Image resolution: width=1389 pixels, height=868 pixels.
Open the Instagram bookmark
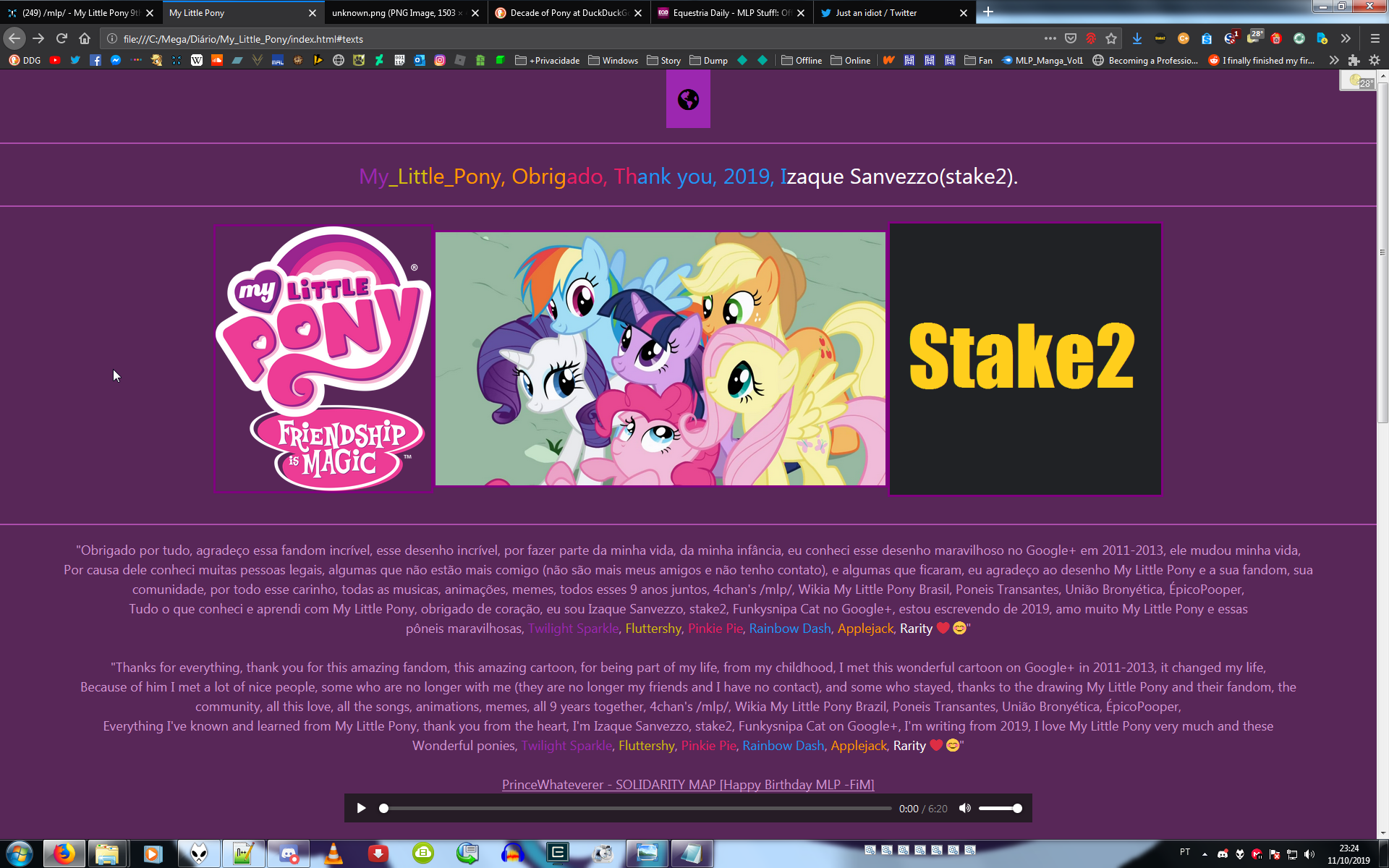440,60
